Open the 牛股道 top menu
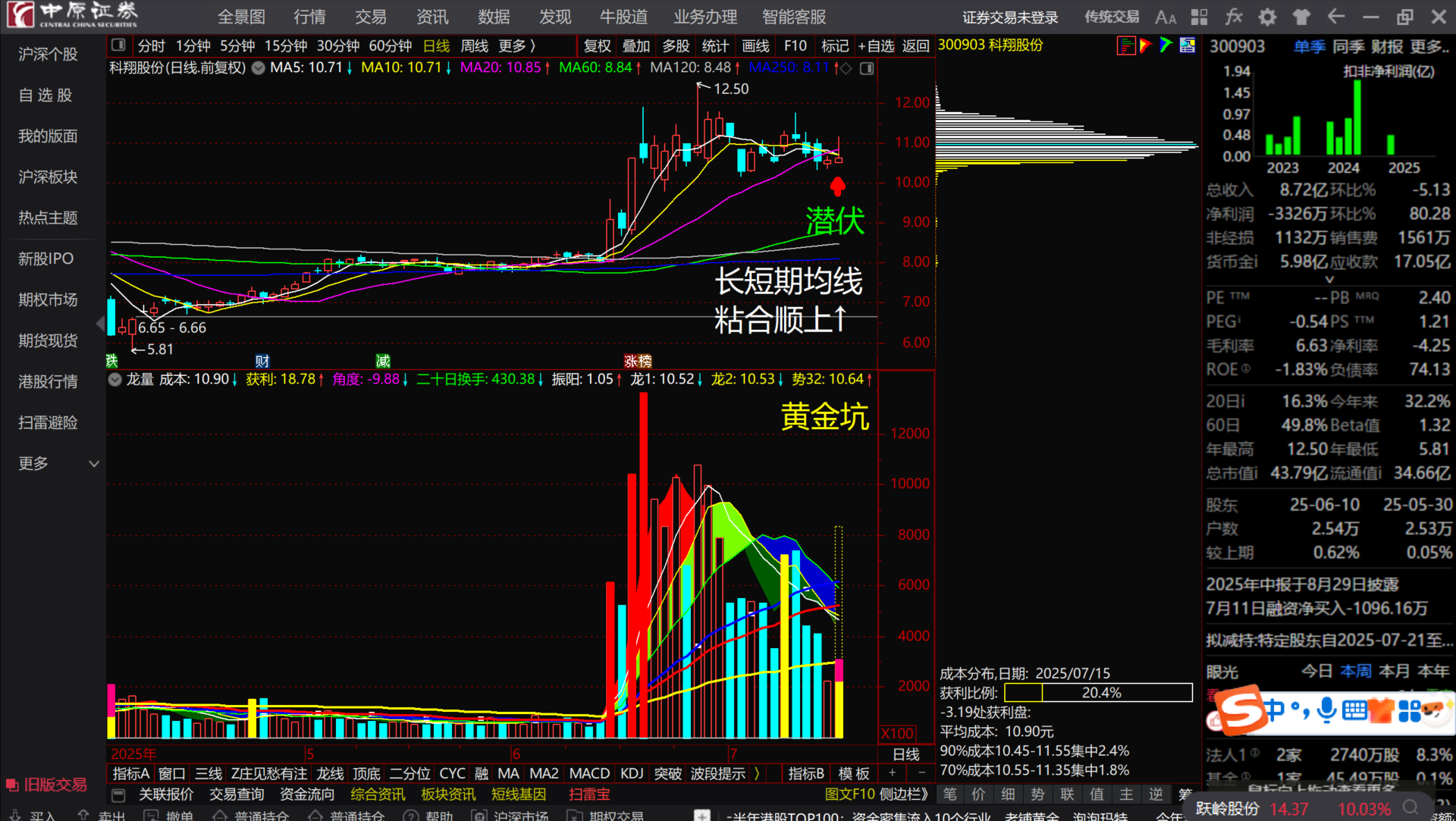Viewport: 1456px width, 821px height. coord(623,17)
